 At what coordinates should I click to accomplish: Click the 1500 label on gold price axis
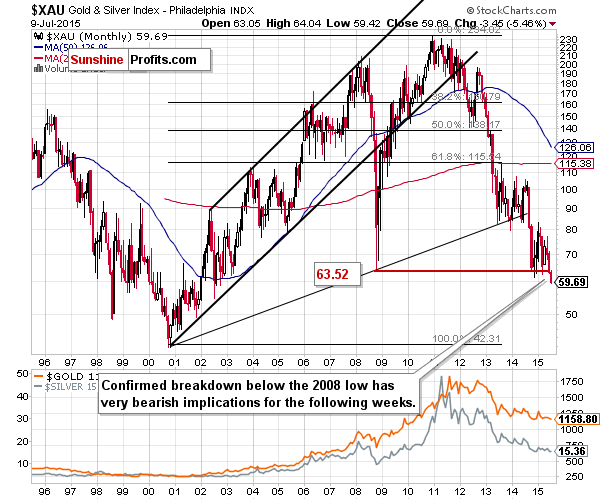(572, 398)
